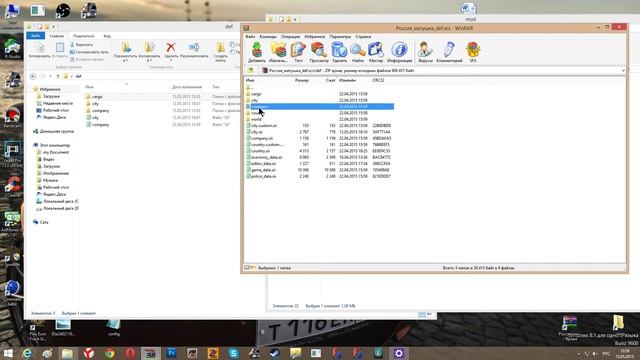The width and height of the screenshot is (640, 360).
Task: Select editor_data.sii file in WinRAR
Action: (x=263, y=164)
